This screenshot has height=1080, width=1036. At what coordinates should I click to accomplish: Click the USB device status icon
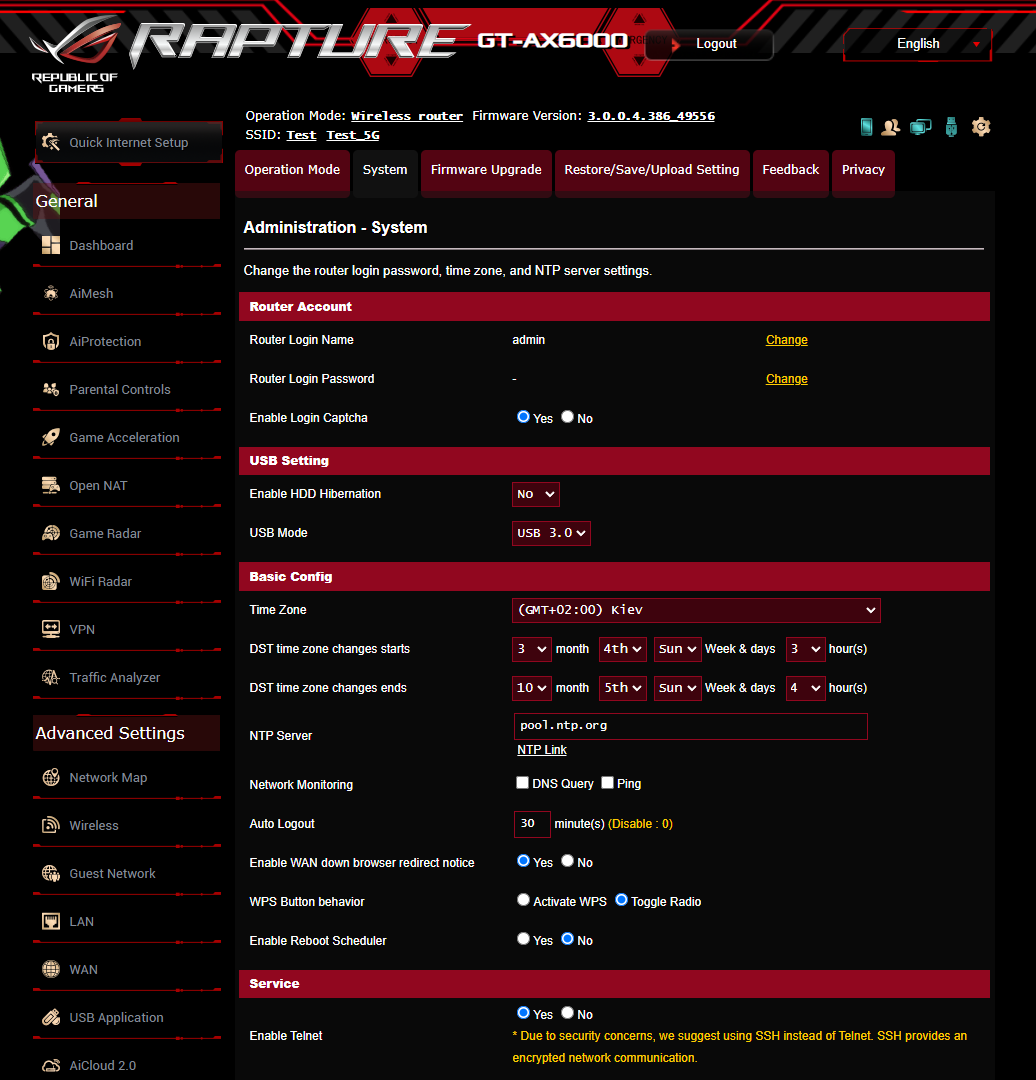tap(951, 127)
